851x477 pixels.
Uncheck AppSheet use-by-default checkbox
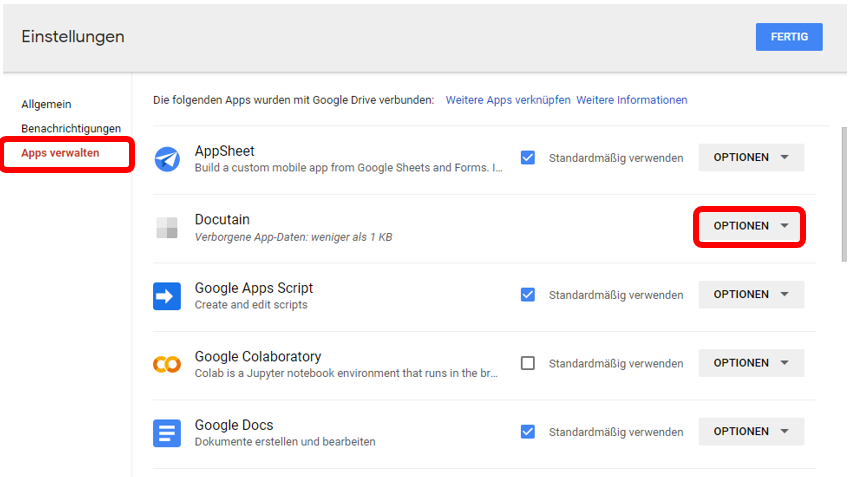(x=528, y=157)
